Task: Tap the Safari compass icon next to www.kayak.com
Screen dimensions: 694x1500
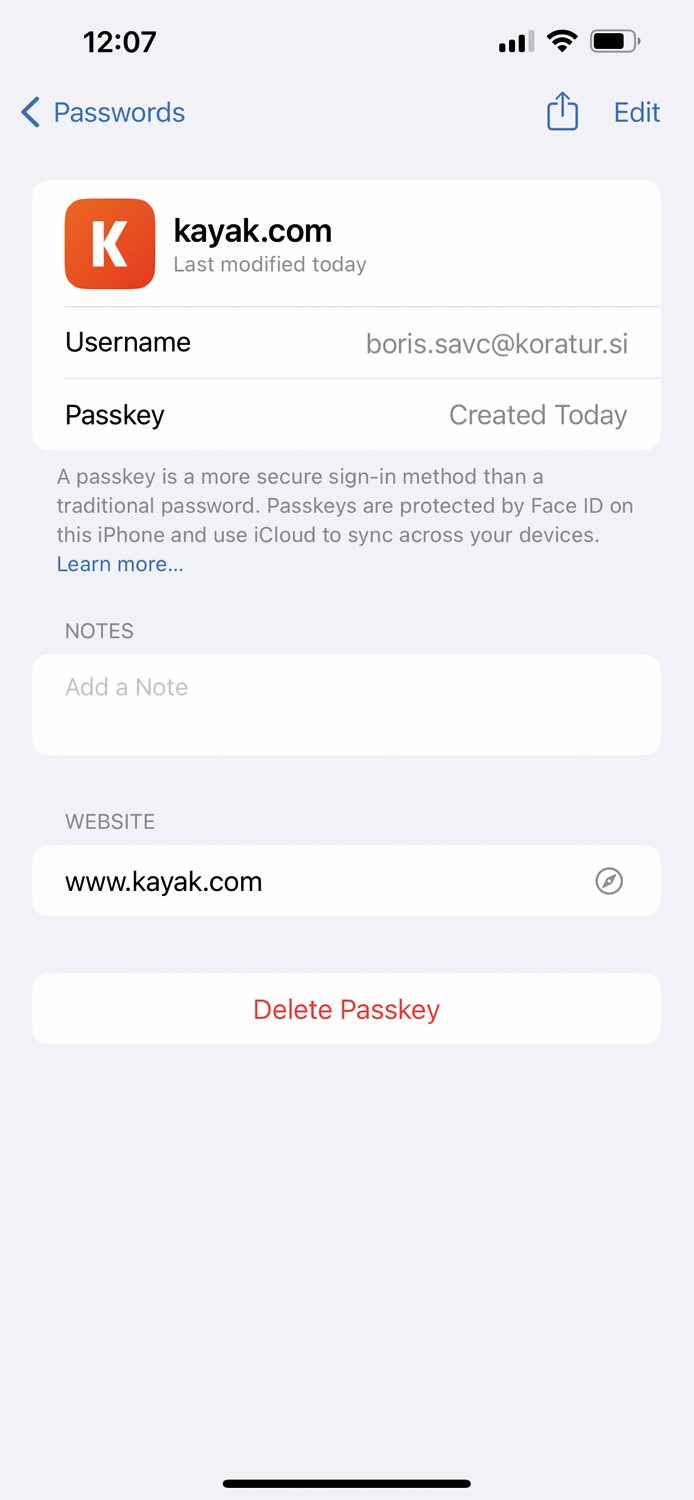Action: tap(609, 881)
